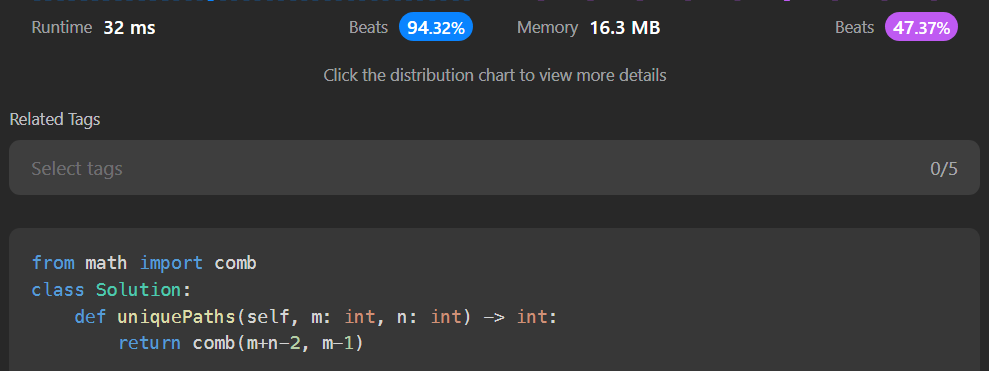Click the blue 94.32% runtime badge
Image resolution: width=989 pixels, height=371 pixels.
click(x=436, y=28)
